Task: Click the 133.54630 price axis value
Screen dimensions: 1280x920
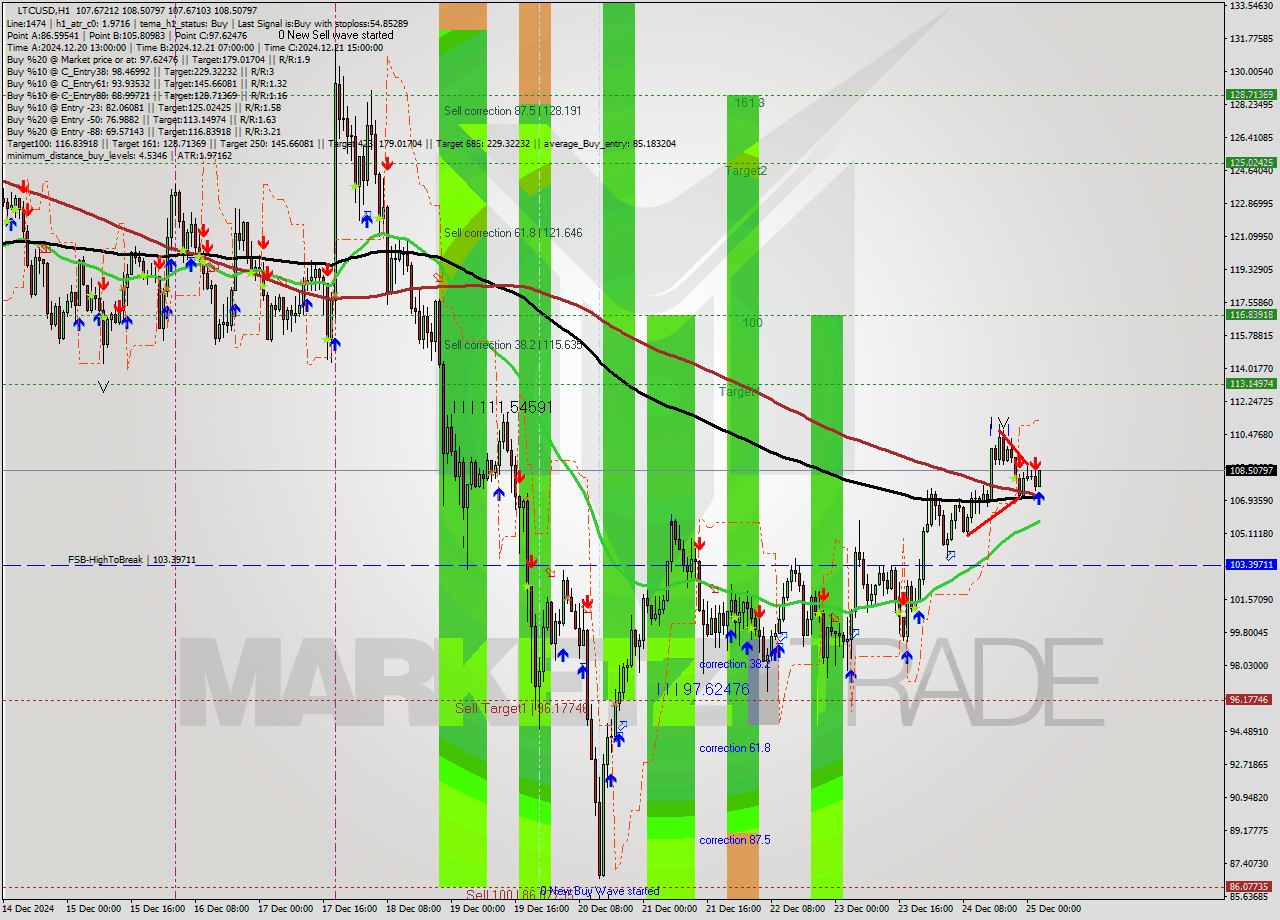Action: click(x=1251, y=6)
